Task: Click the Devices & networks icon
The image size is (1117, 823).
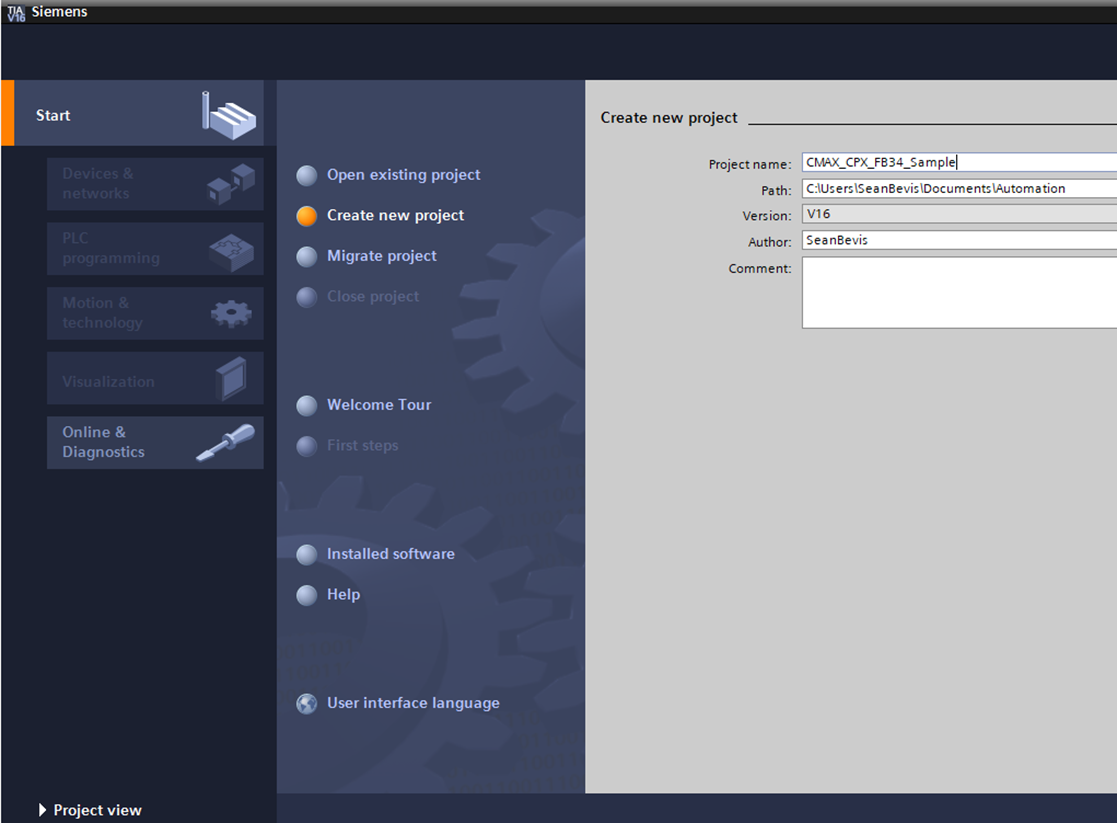Action: 231,184
